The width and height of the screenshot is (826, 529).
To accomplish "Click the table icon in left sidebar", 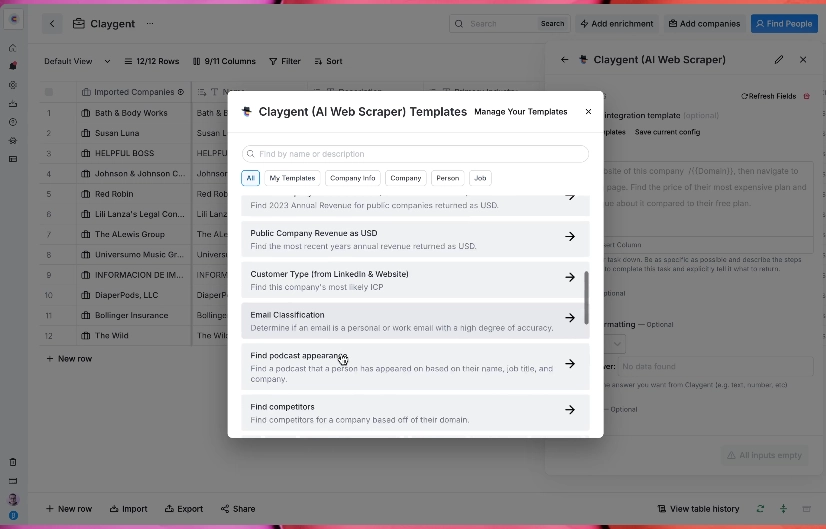I will (13, 159).
